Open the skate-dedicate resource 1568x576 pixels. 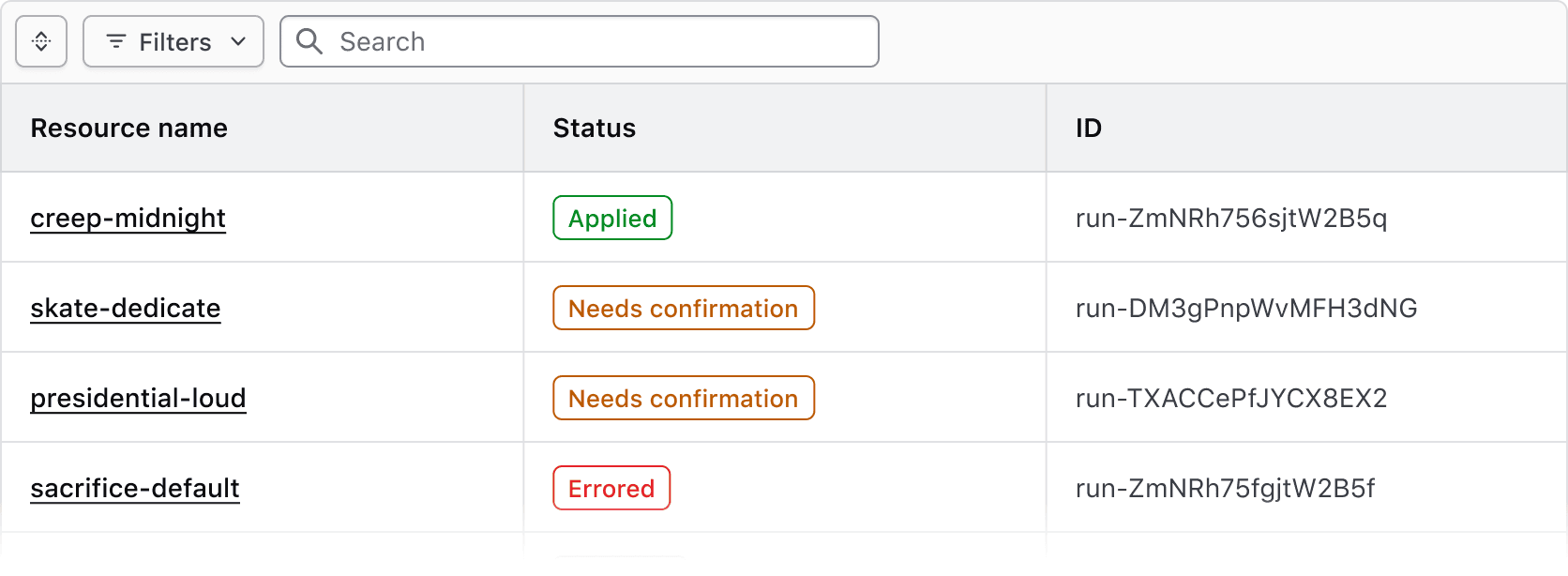(126, 308)
